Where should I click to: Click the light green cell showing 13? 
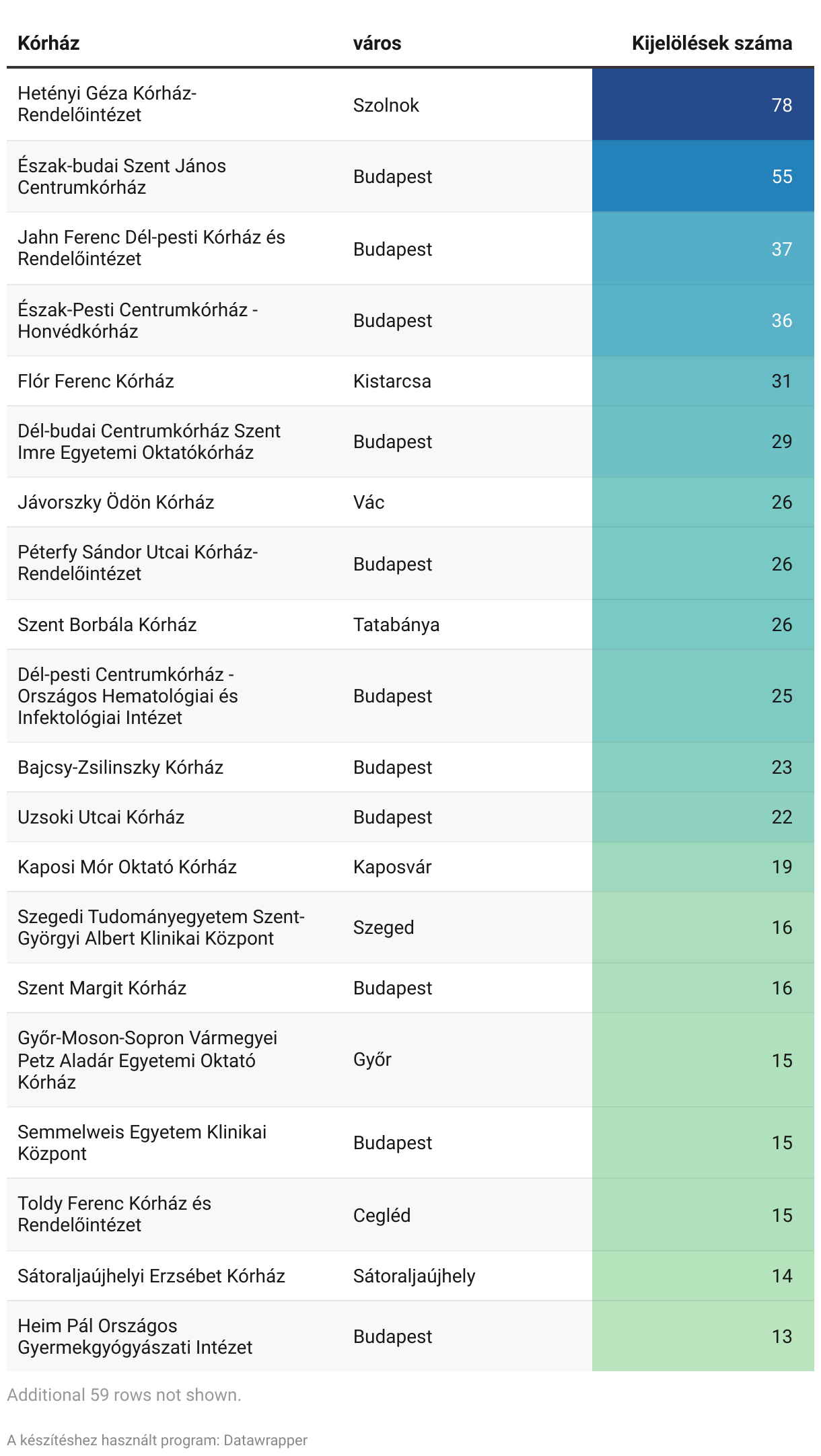pos(703,1336)
